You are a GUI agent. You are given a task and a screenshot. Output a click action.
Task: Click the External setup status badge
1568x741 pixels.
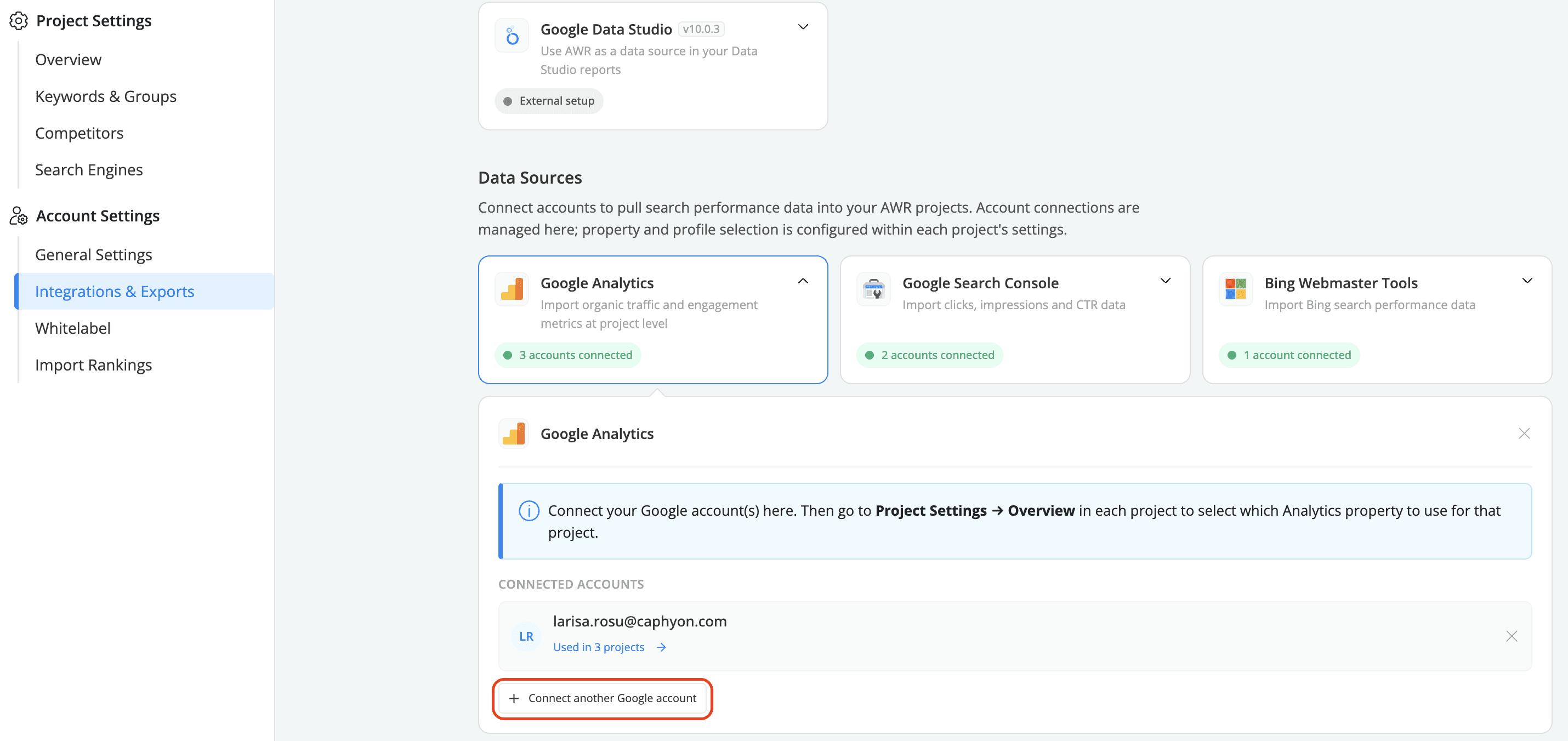pos(549,101)
